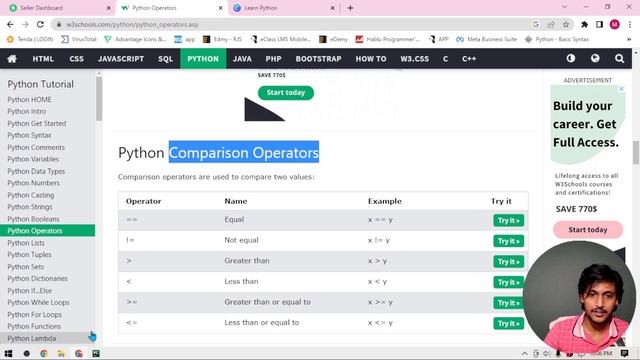Open Python Variables in the sidebar
The height and width of the screenshot is (360, 640).
33,159
